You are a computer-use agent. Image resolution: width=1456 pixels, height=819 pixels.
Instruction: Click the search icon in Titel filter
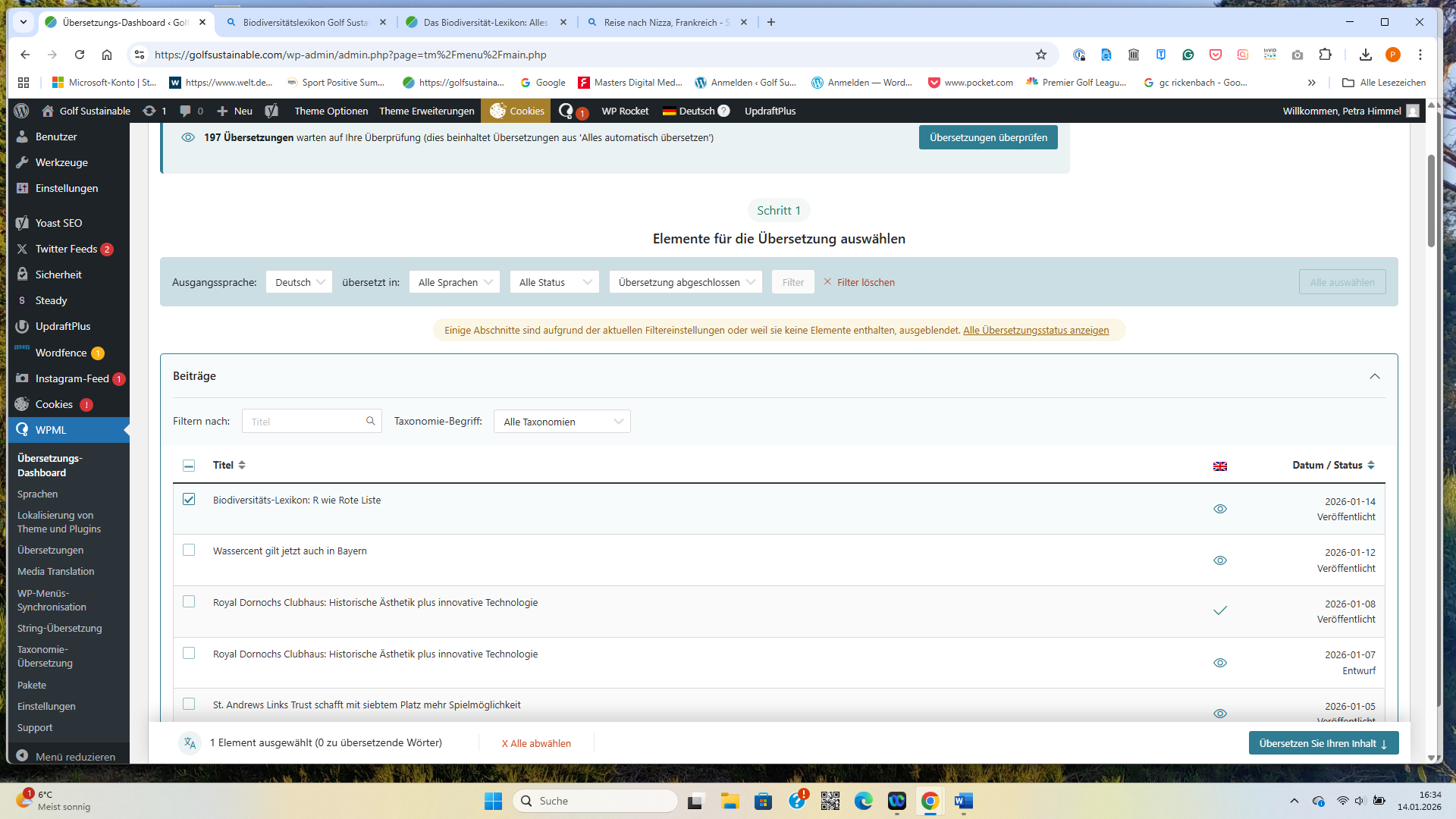pos(370,421)
